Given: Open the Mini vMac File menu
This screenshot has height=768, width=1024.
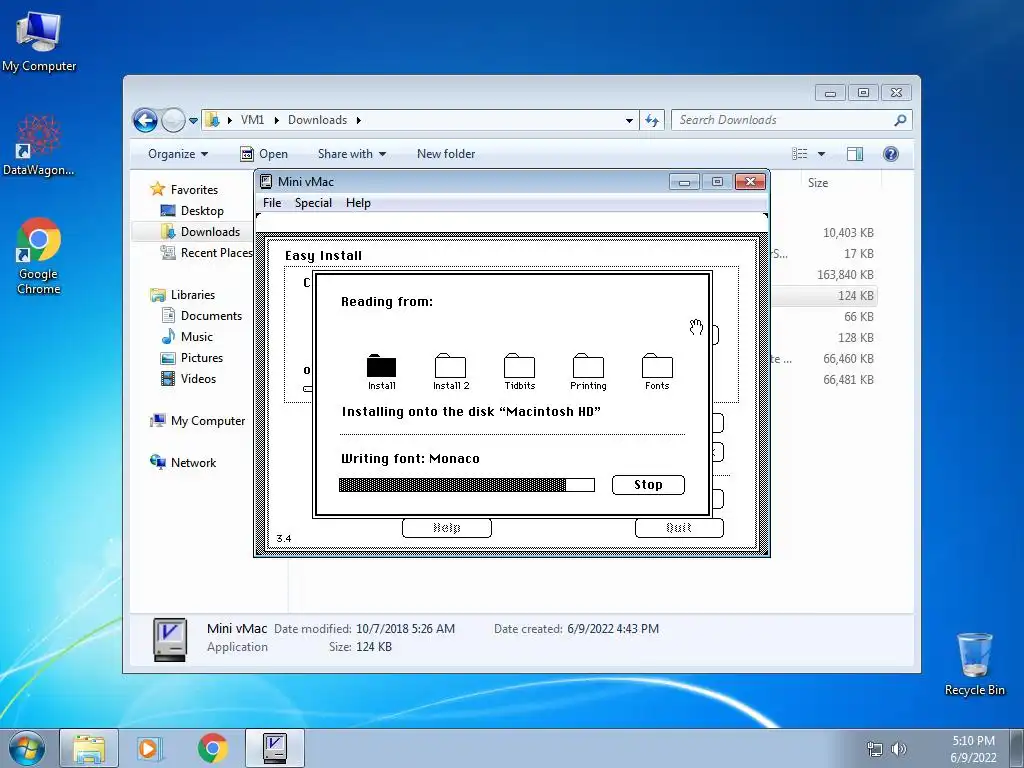Looking at the screenshot, I should [272, 203].
